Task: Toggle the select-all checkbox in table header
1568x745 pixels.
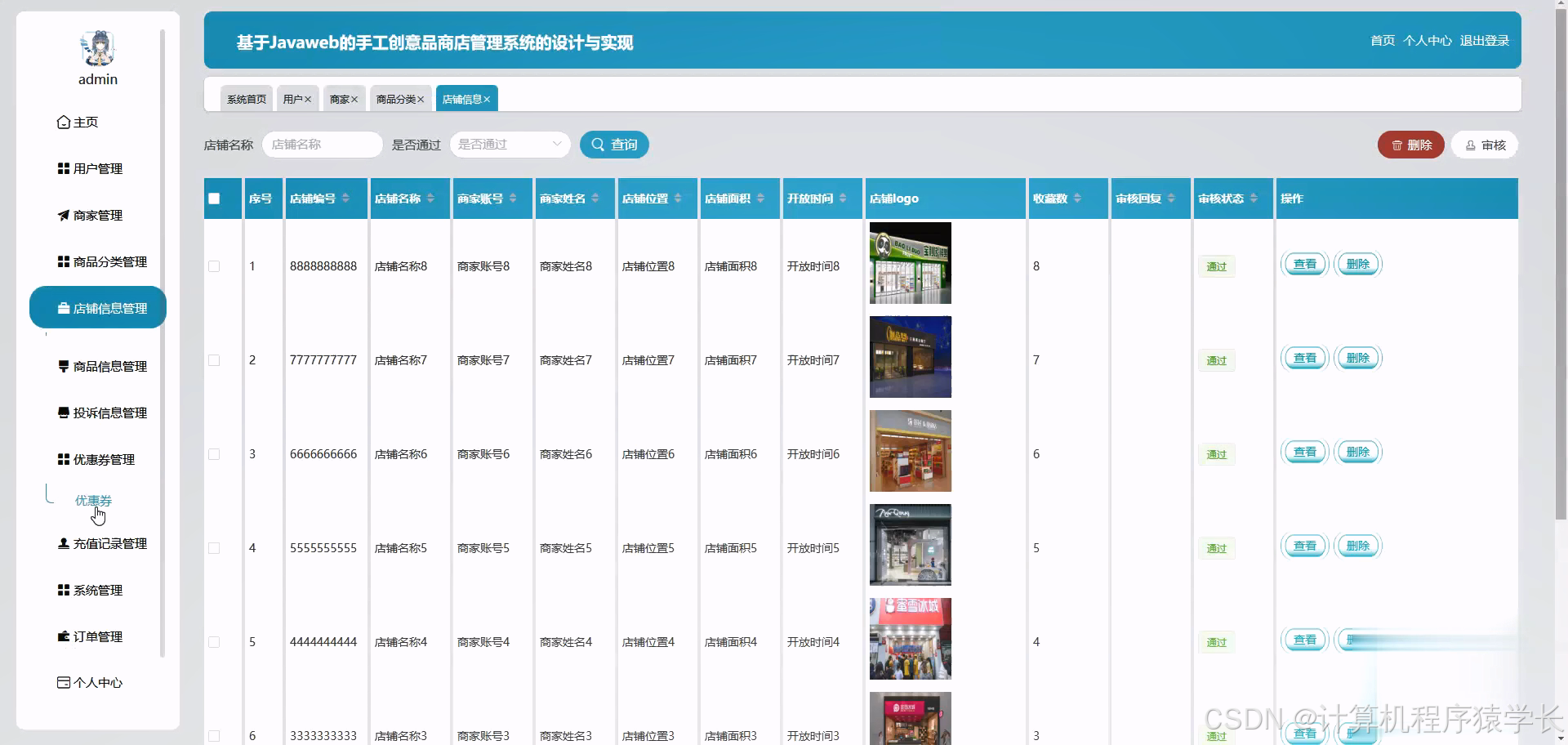Action: pos(214,198)
